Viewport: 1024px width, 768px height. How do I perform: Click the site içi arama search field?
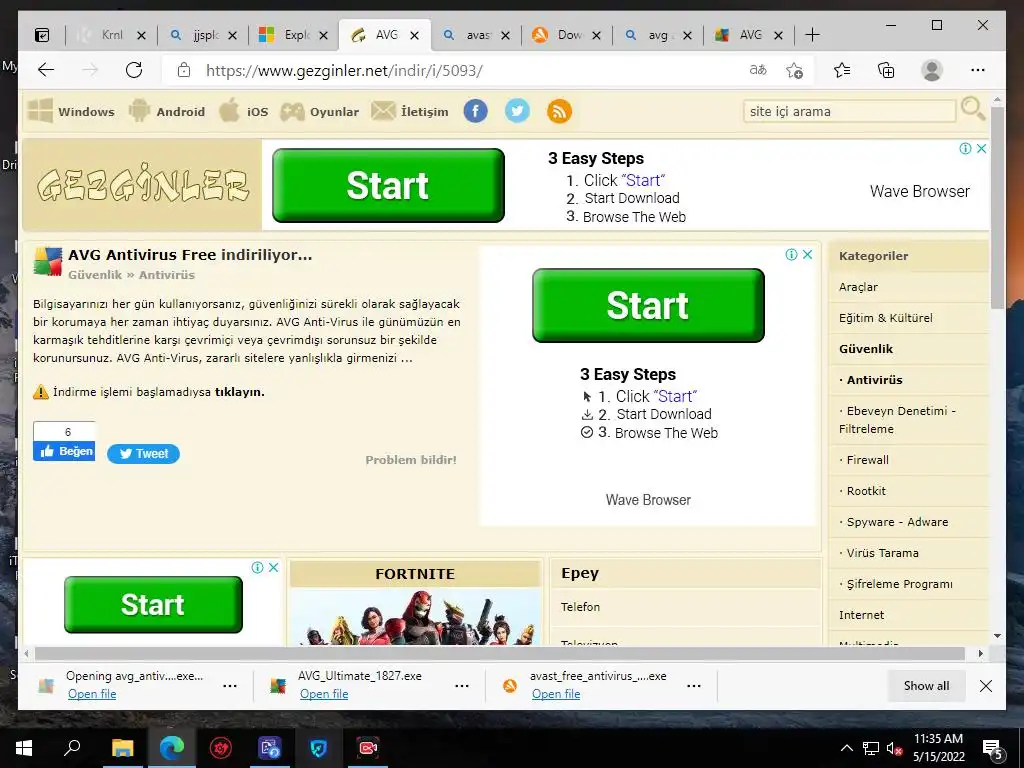[x=849, y=111]
